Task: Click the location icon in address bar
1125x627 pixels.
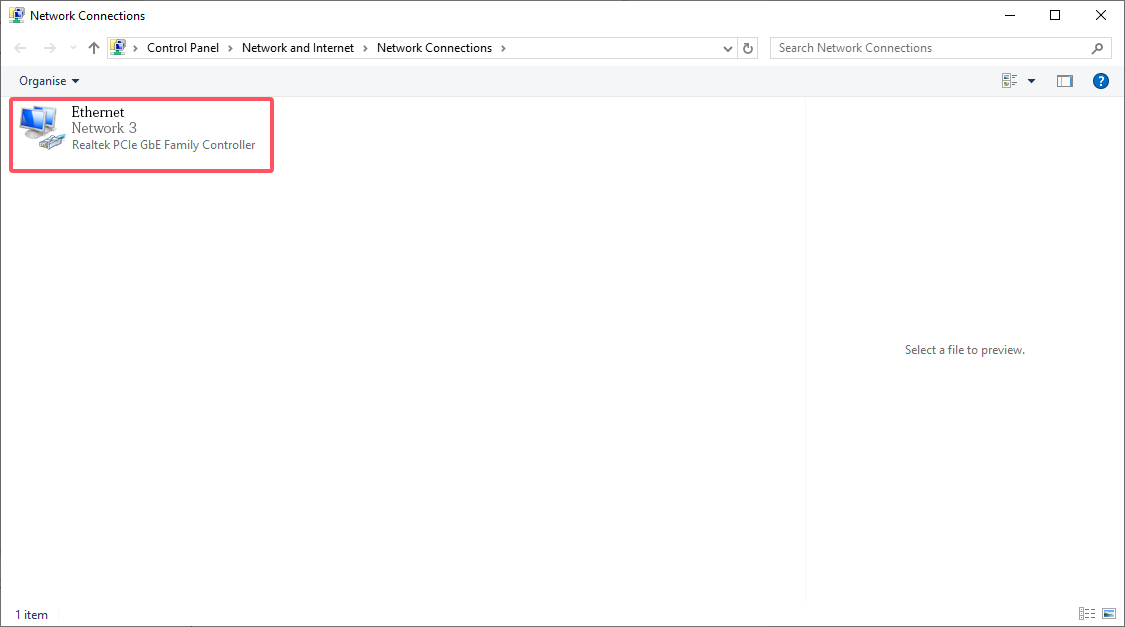Action: click(119, 48)
